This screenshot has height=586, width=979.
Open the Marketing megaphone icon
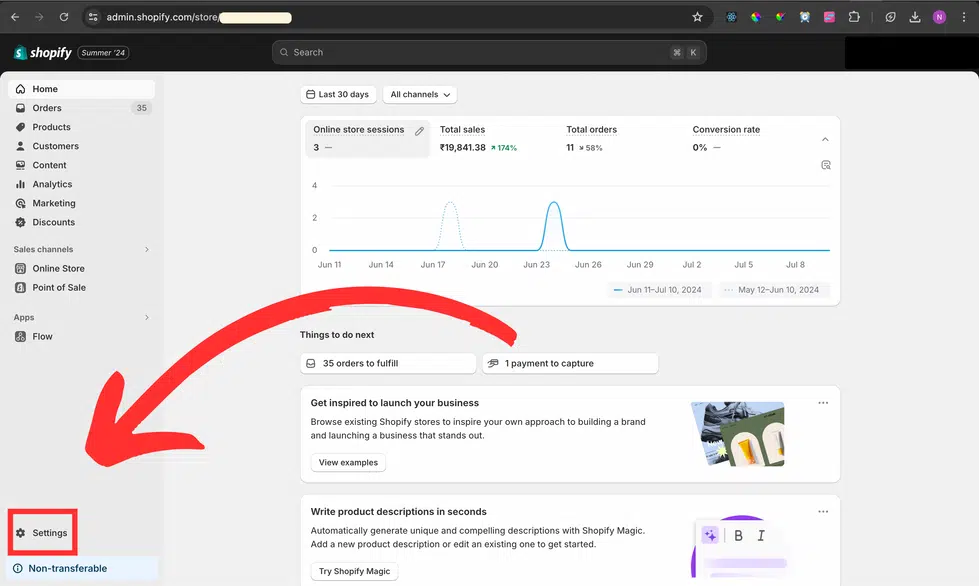22,203
